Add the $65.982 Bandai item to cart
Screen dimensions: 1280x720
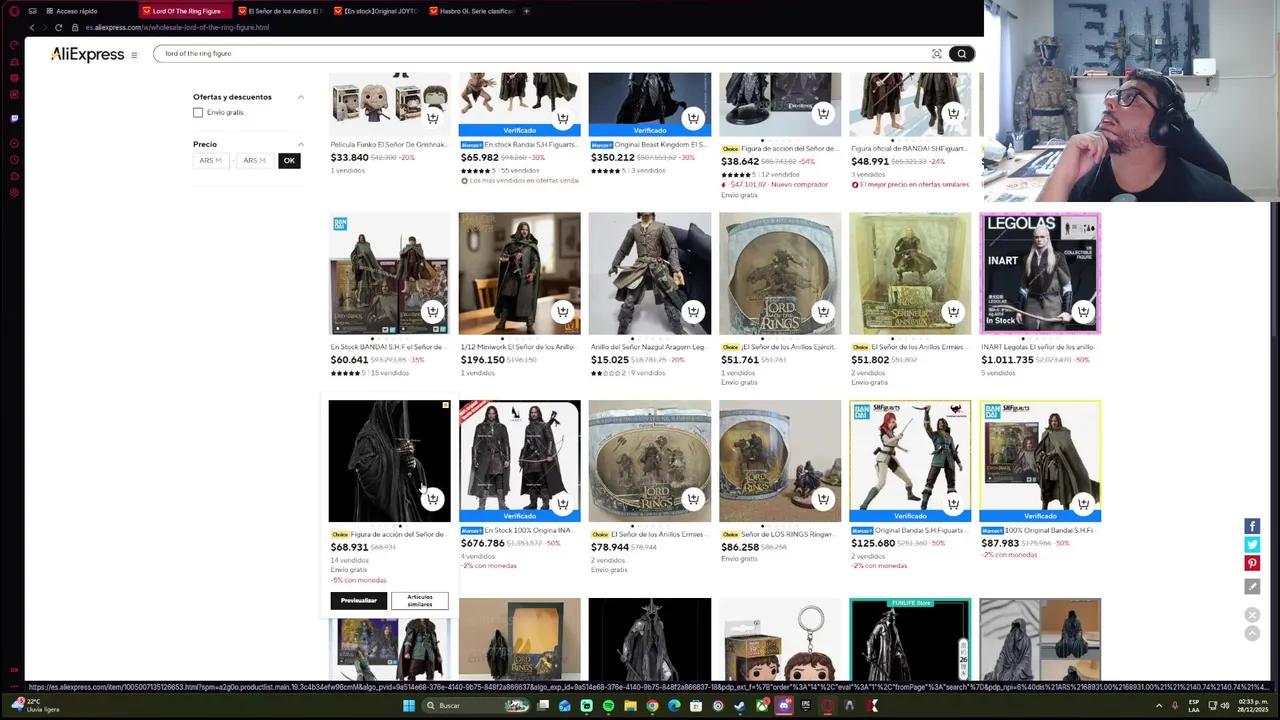click(x=563, y=118)
